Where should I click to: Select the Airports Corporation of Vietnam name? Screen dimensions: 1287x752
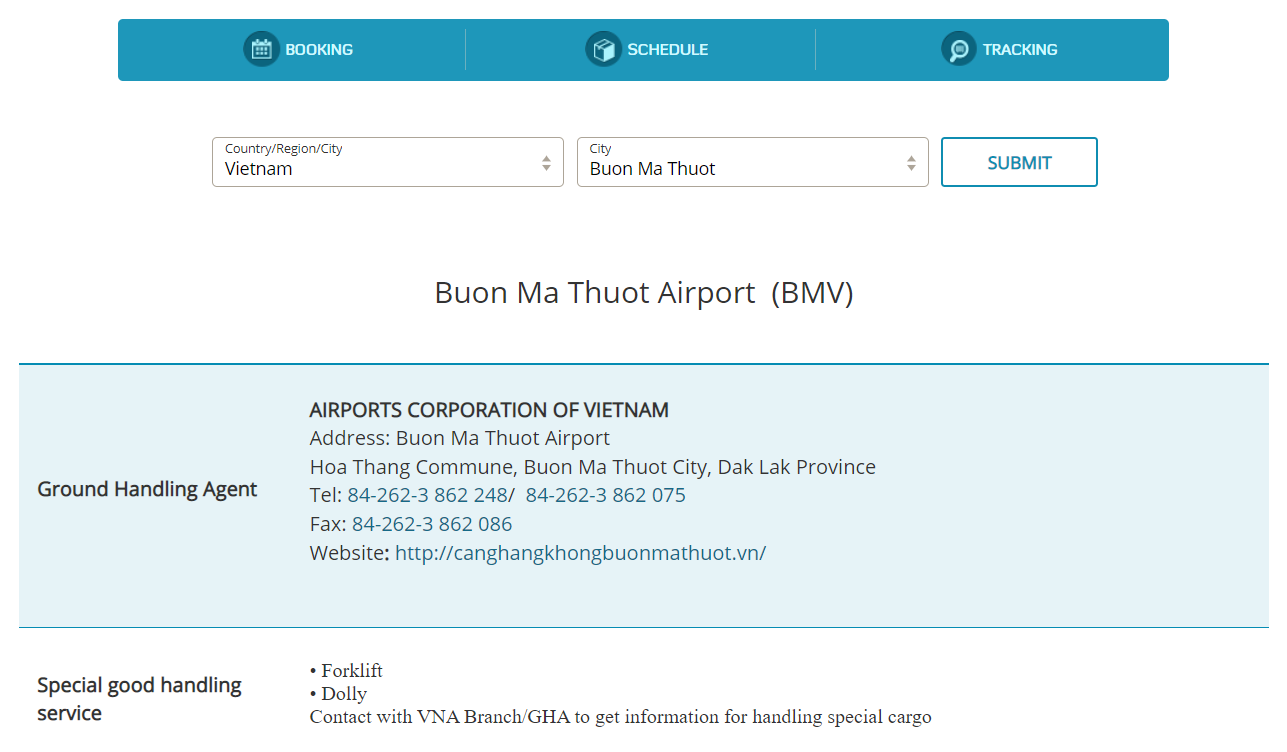pyautogui.click(x=489, y=410)
